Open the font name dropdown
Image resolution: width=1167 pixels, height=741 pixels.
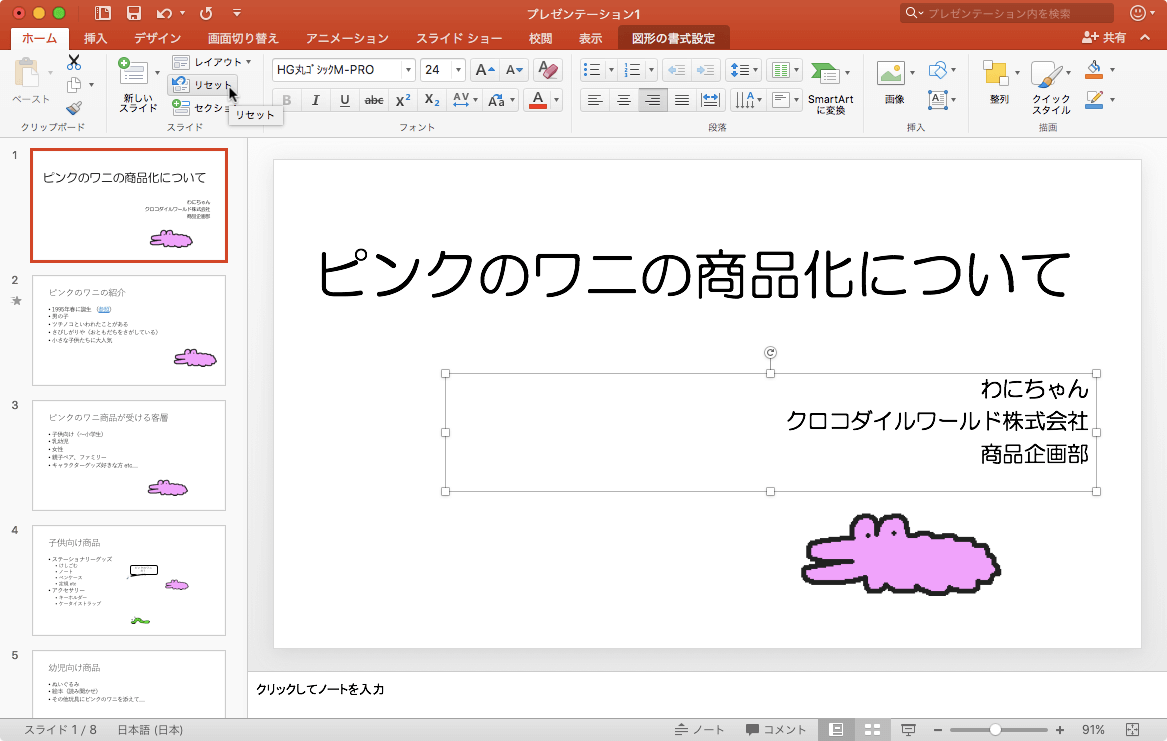(x=407, y=69)
